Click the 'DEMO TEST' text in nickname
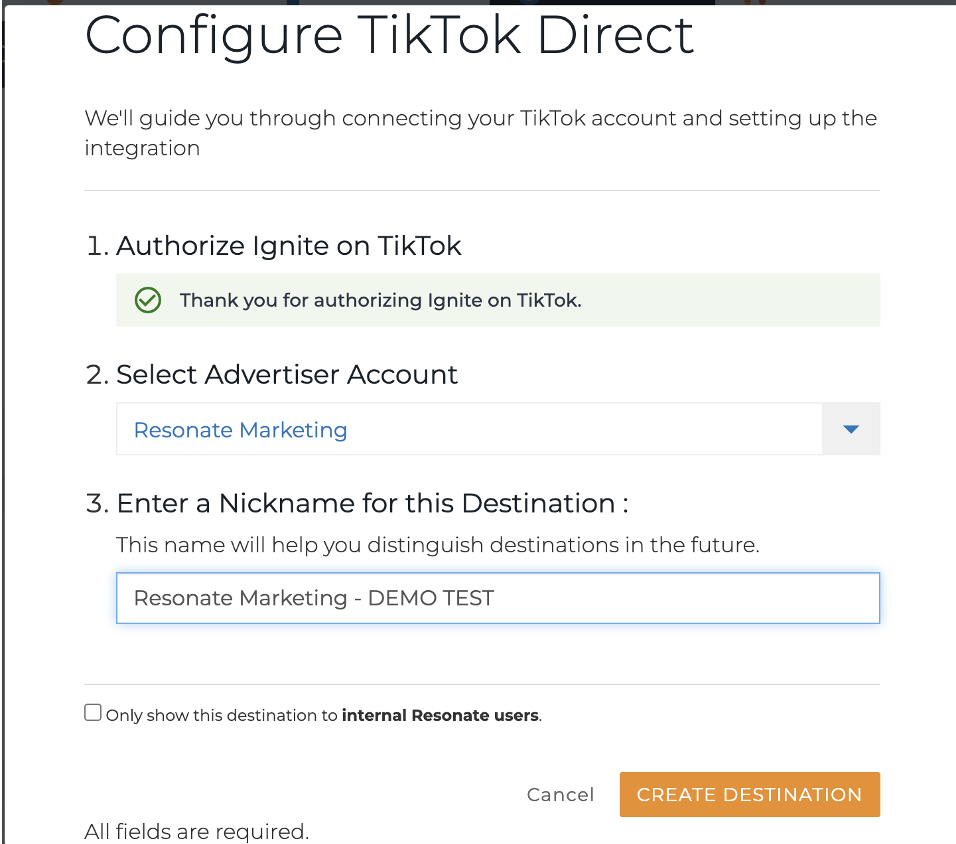Screen dimensions: 956x844 [431, 598]
